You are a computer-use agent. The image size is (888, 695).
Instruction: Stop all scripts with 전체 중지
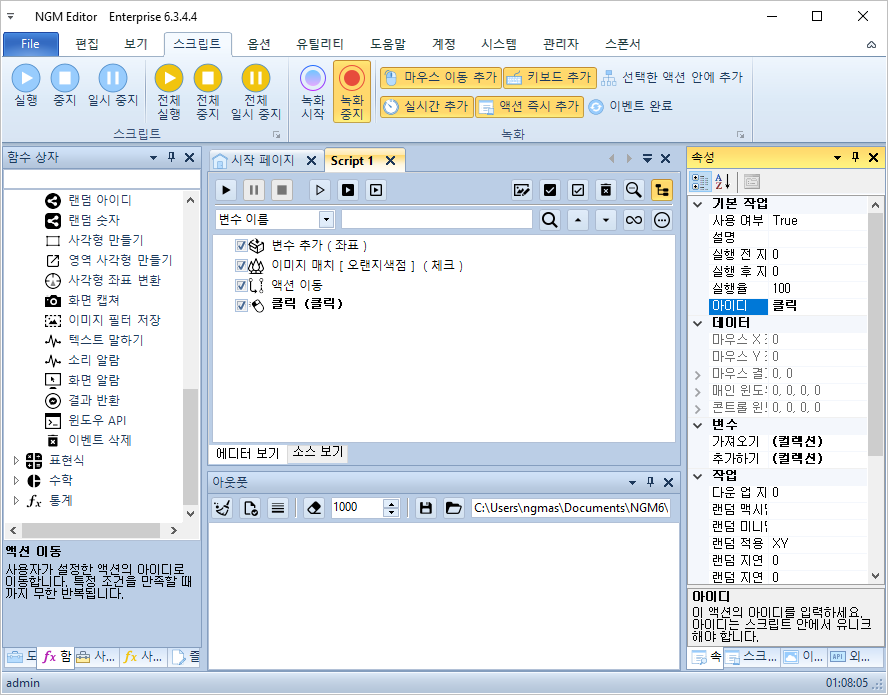tap(208, 92)
